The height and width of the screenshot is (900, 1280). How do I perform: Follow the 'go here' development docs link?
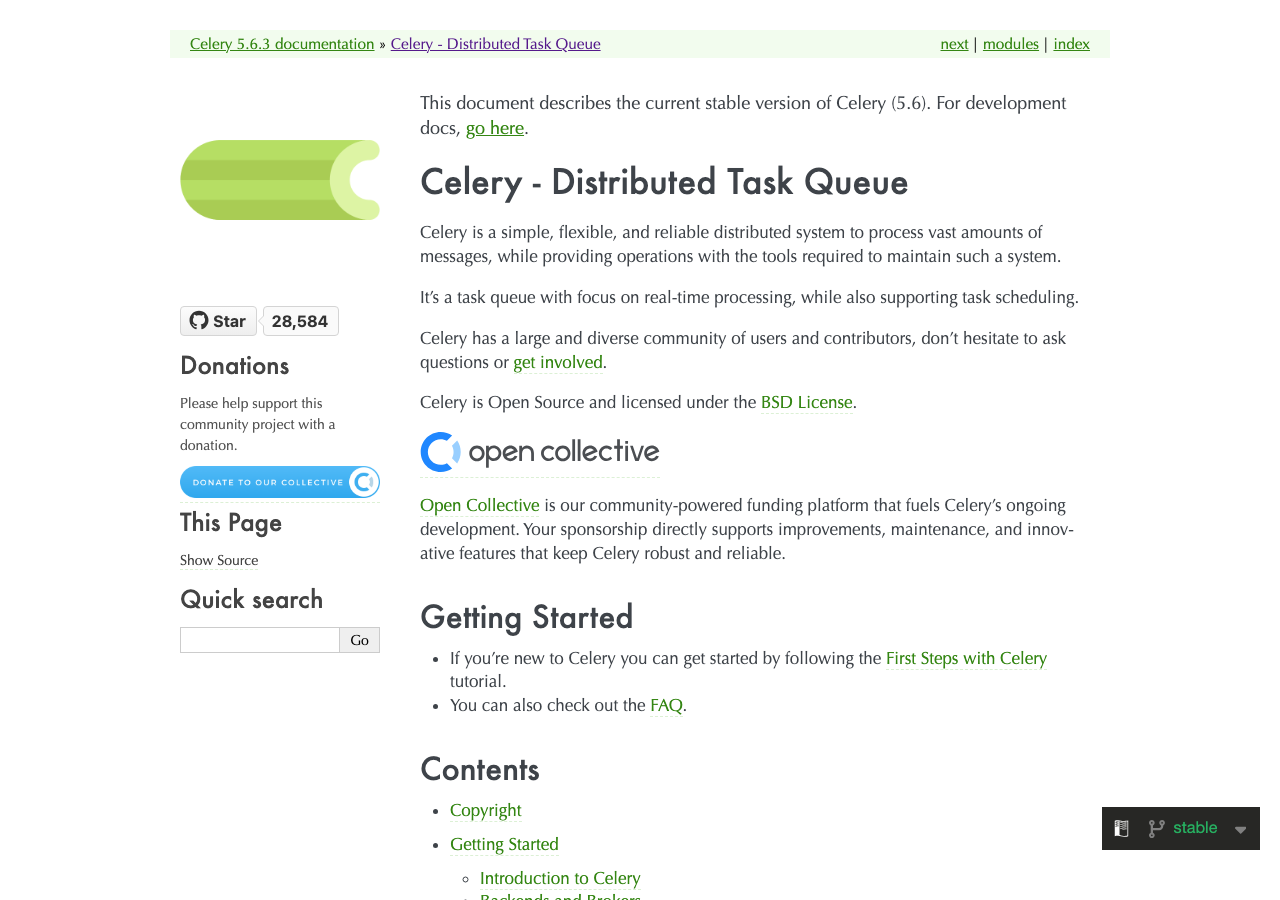point(495,128)
